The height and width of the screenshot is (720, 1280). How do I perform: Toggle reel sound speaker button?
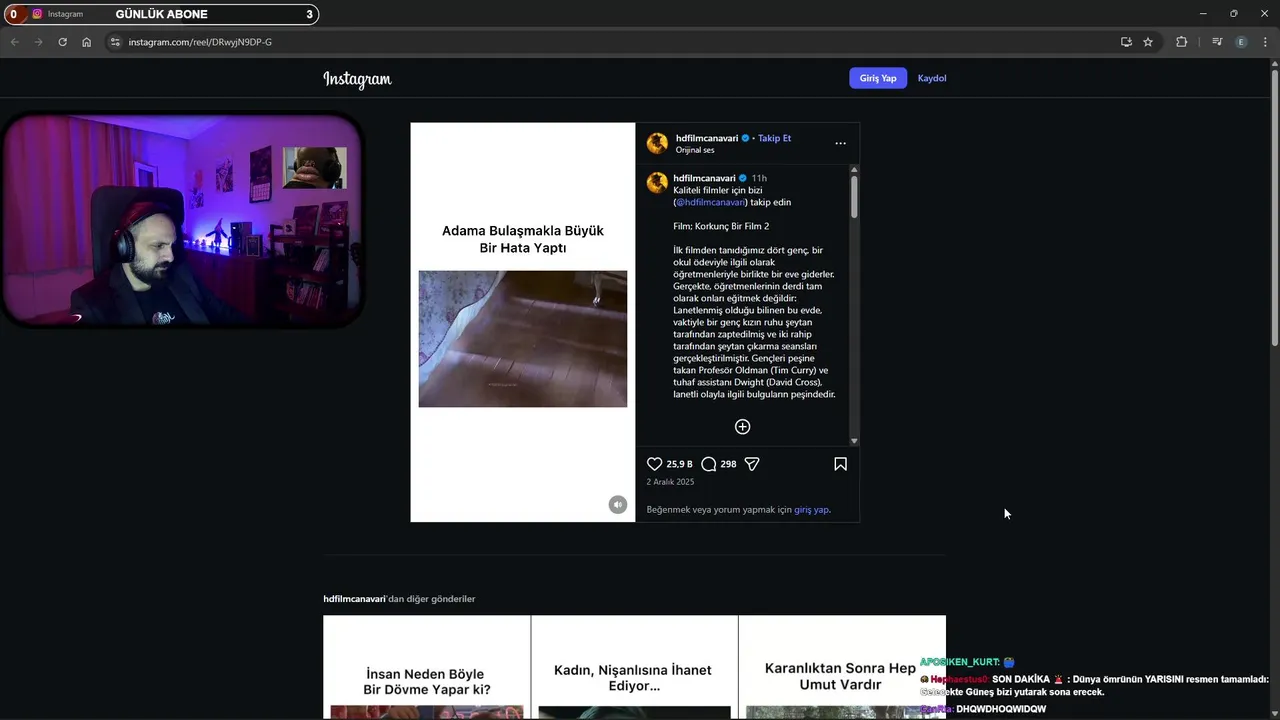point(618,505)
